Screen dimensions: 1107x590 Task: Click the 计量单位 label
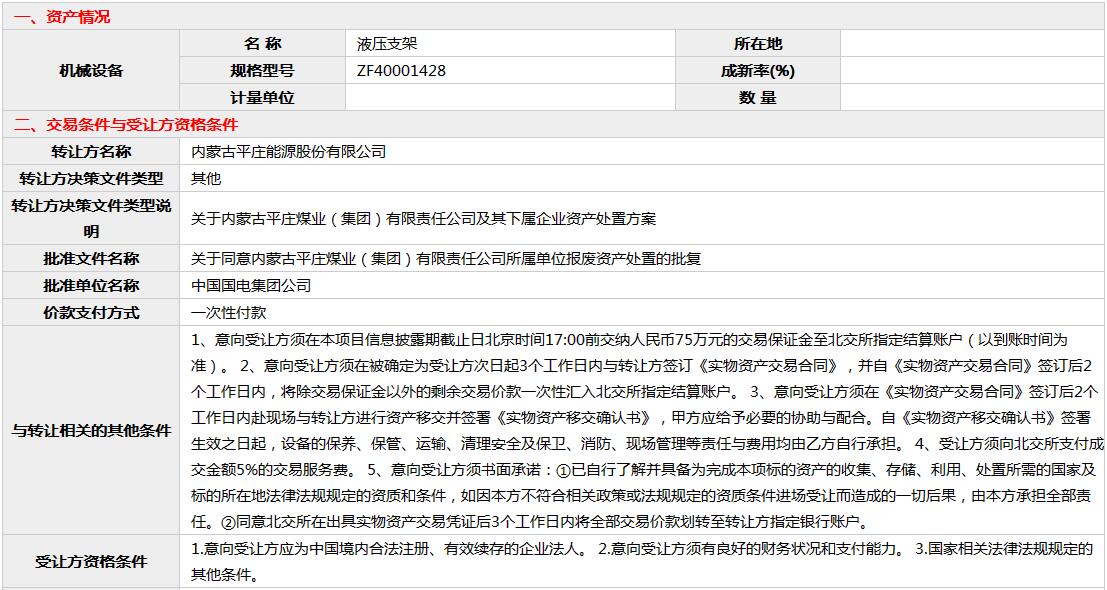click(263, 97)
